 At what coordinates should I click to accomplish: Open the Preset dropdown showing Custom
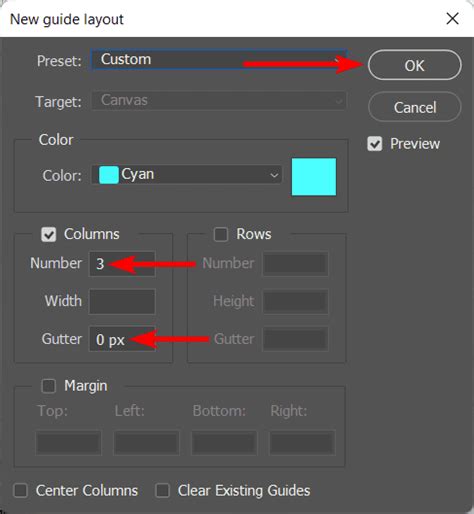pos(219,60)
